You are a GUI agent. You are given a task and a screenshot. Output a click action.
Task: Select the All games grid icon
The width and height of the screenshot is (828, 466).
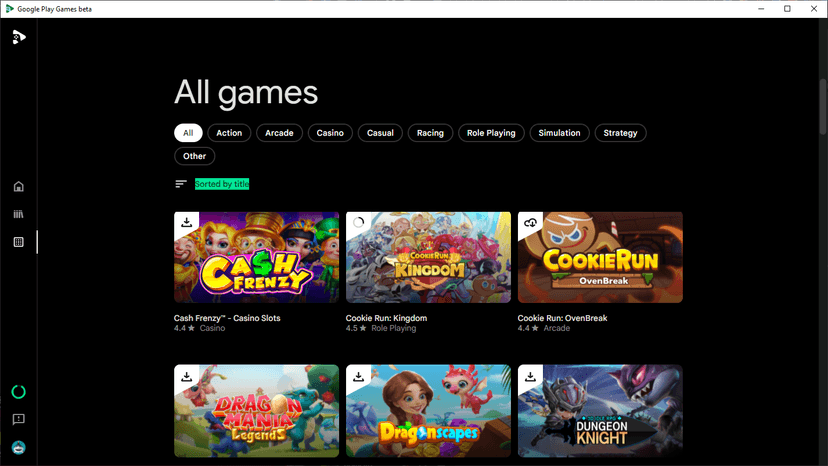(x=18, y=242)
